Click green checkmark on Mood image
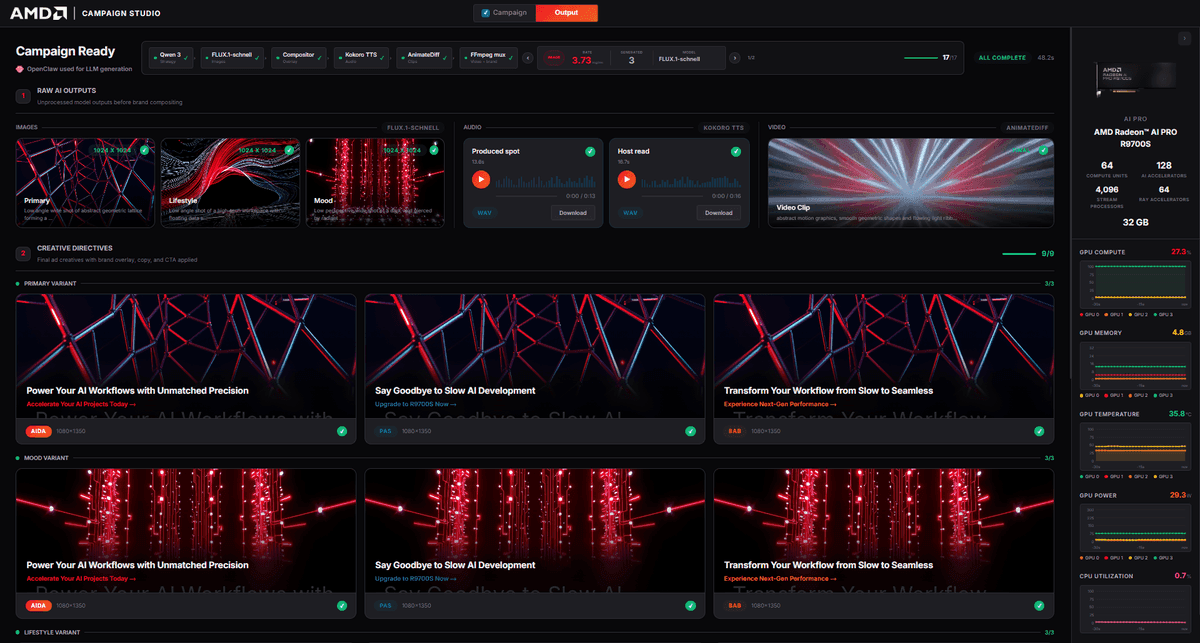This screenshot has width=1200, height=643. tap(434, 150)
